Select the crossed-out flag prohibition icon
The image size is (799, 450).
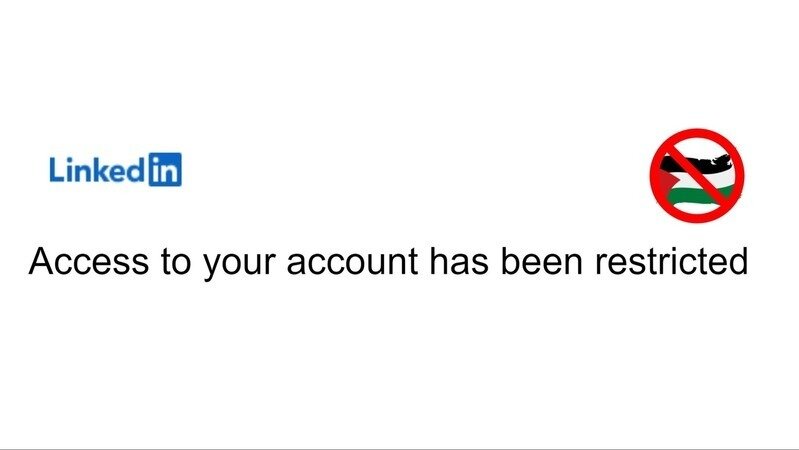tap(697, 175)
